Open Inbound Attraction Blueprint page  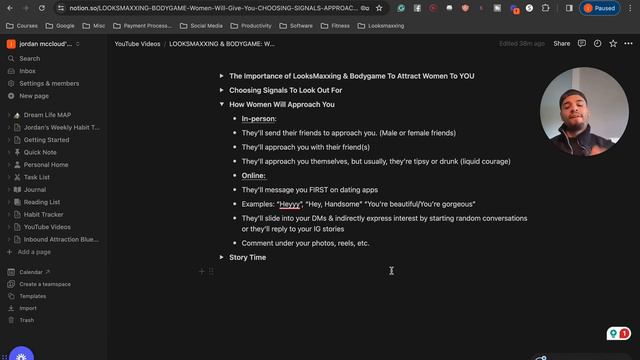(61, 240)
